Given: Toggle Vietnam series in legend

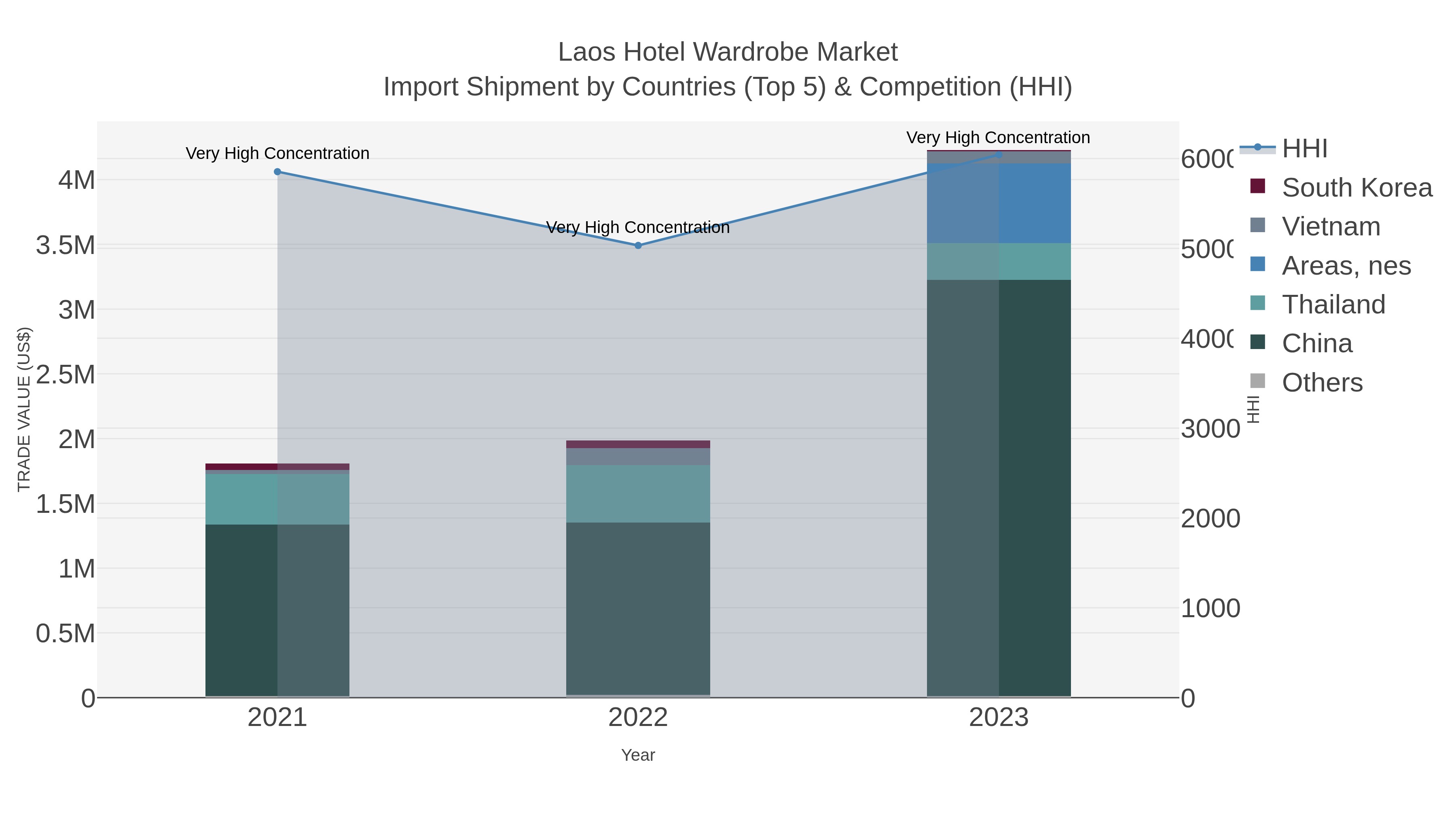Looking at the screenshot, I should pos(1315,226).
